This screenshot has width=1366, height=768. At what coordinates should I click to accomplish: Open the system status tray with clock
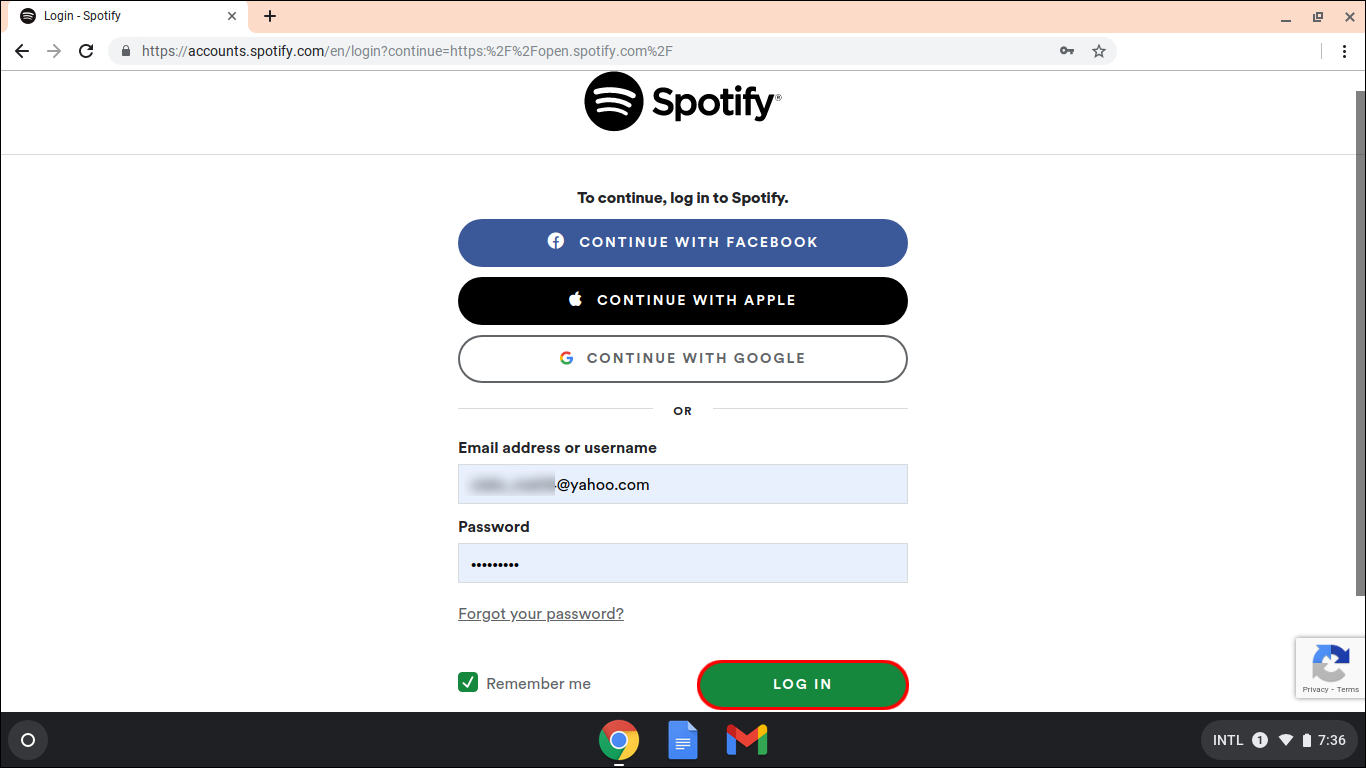[1279, 740]
